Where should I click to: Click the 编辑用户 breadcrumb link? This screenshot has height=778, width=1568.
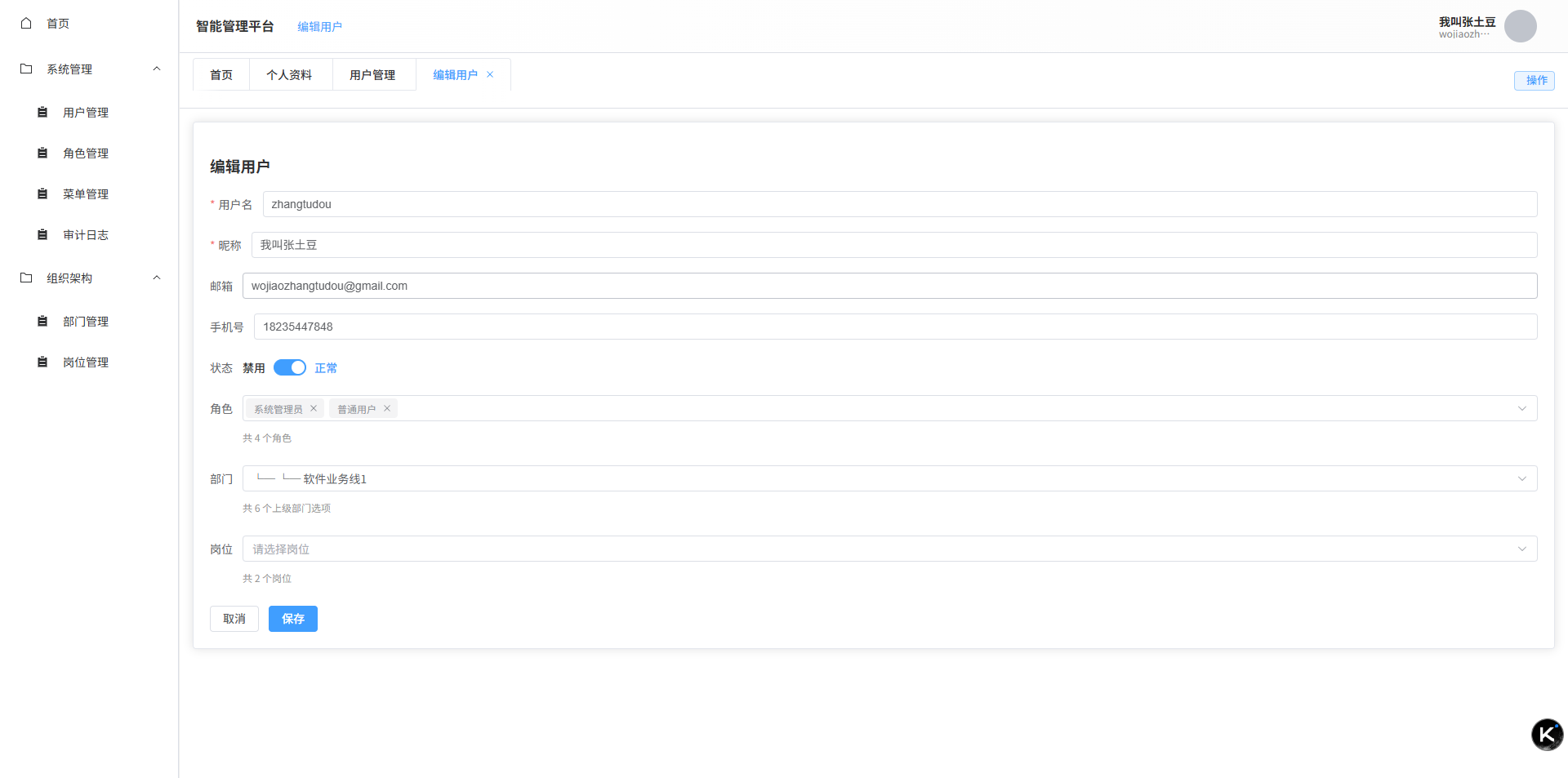pyautogui.click(x=319, y=26)
